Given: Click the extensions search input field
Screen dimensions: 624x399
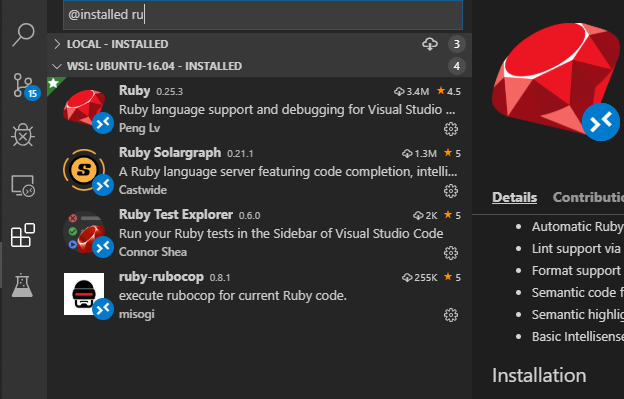Looking at the screenshot, I should 263,15.
